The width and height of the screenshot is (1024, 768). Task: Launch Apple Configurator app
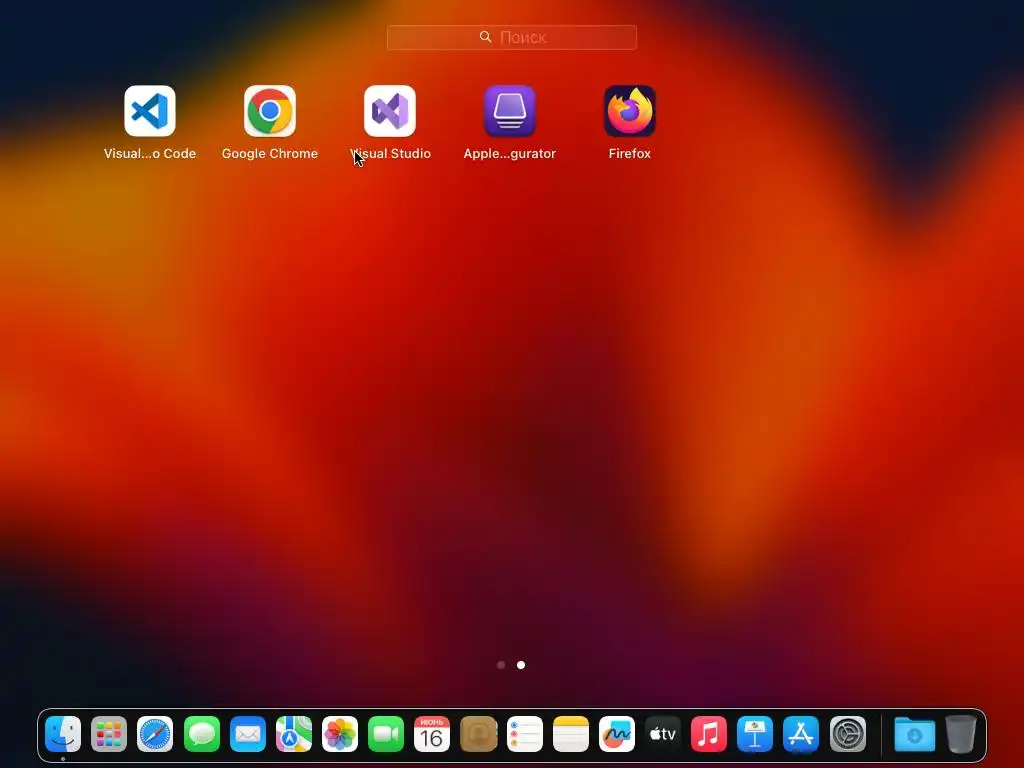pos(510,111)
